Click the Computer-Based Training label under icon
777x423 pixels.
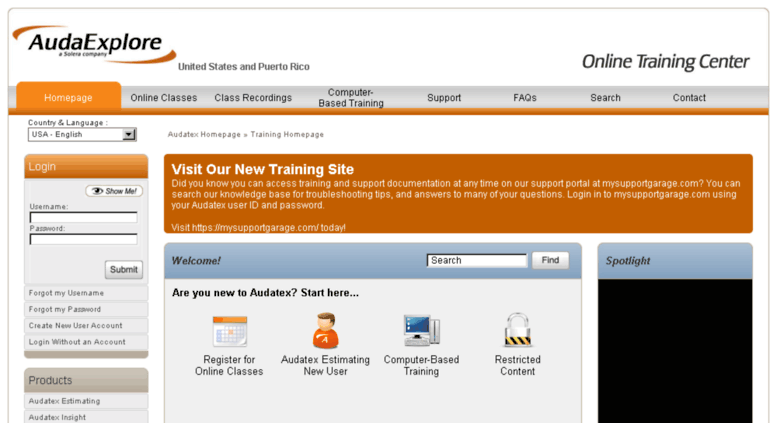coord(421,366)
